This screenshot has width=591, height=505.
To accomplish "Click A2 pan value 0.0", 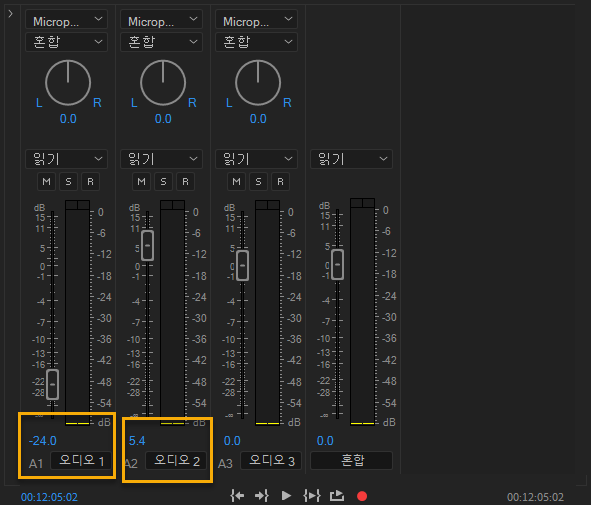I will pyautogui.click(x=163, y=119).
